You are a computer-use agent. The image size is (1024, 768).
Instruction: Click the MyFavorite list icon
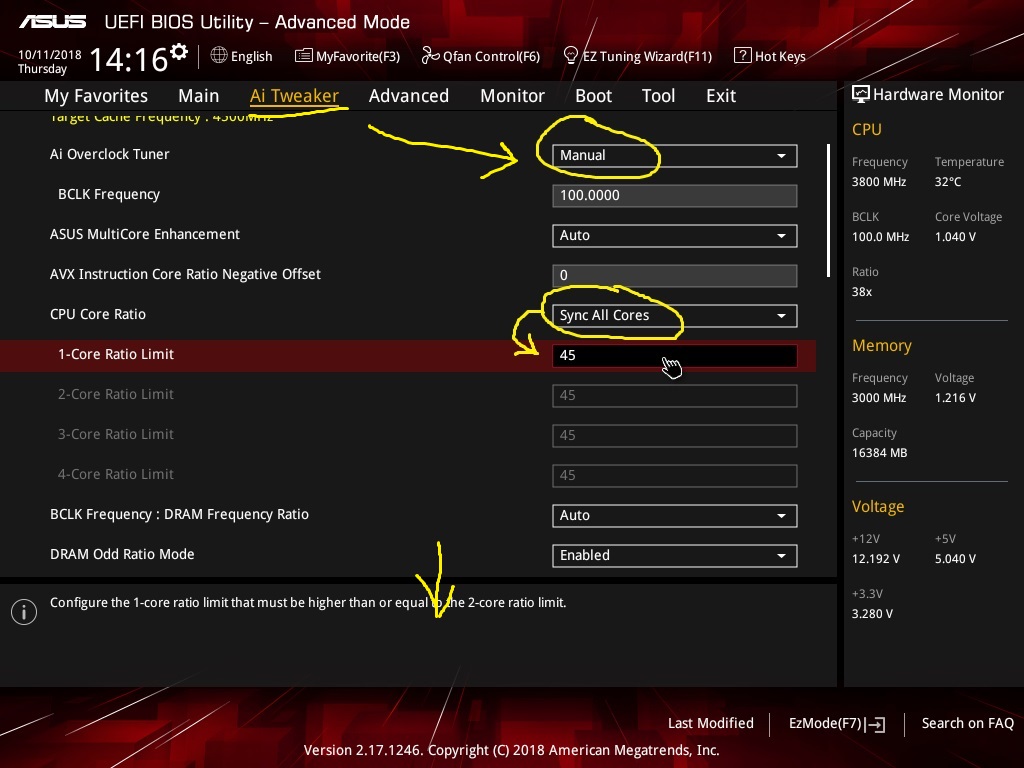(x=304, y=56)
